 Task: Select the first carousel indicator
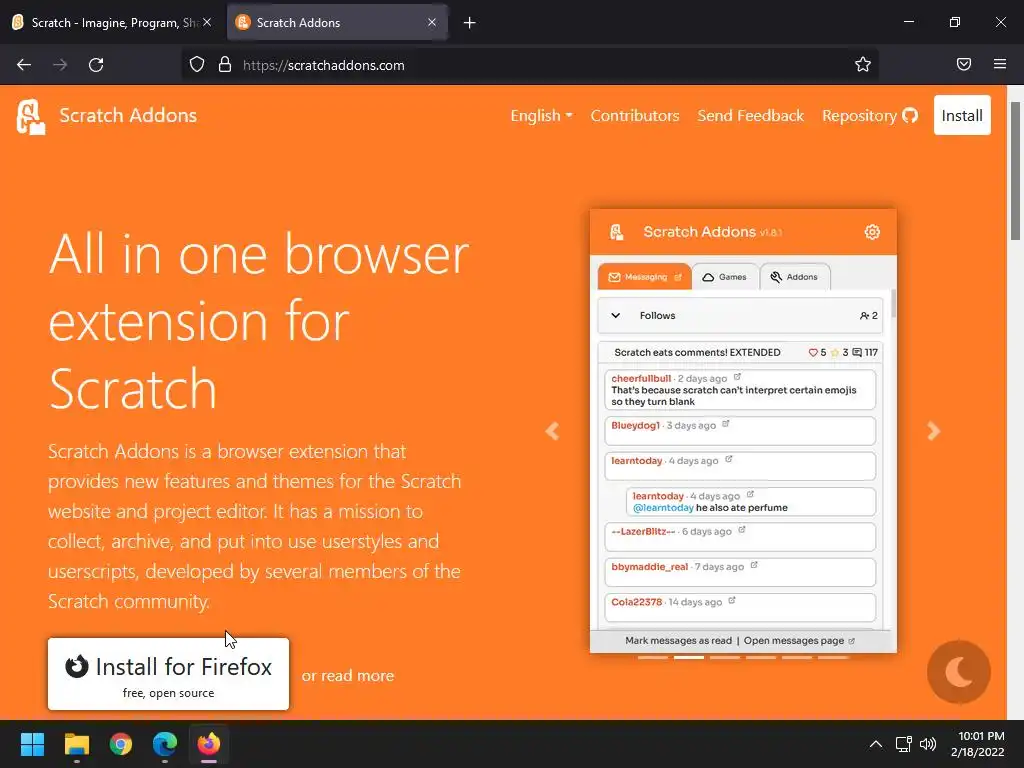coord(653,658)
